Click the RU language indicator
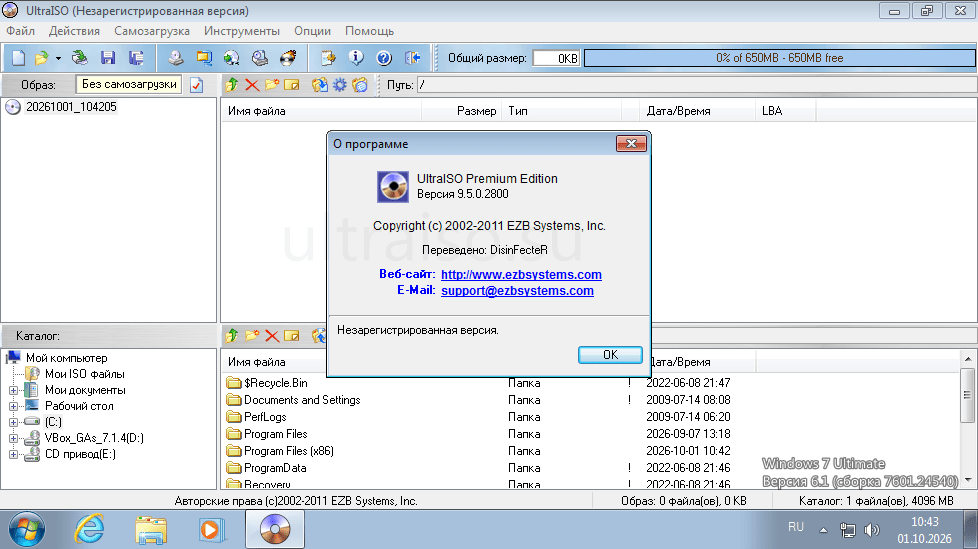This screenshot has width=978, height=549. tap(796, 527)
